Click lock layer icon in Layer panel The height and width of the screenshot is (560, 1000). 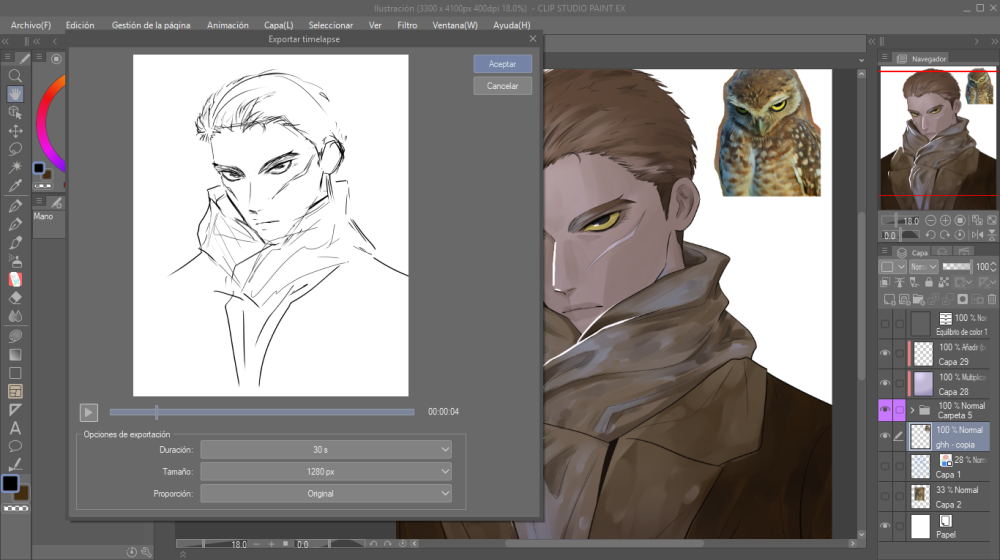tap(929, 282)
